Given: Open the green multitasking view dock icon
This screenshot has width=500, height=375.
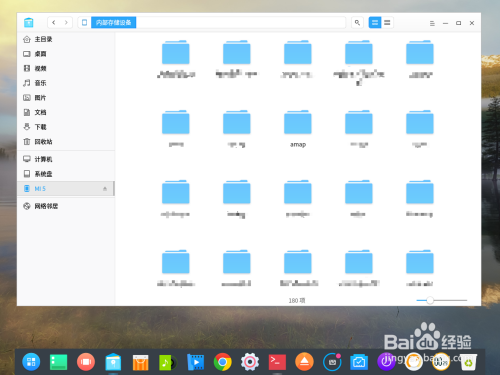Looking at the screenshot, I should (58, 362).
